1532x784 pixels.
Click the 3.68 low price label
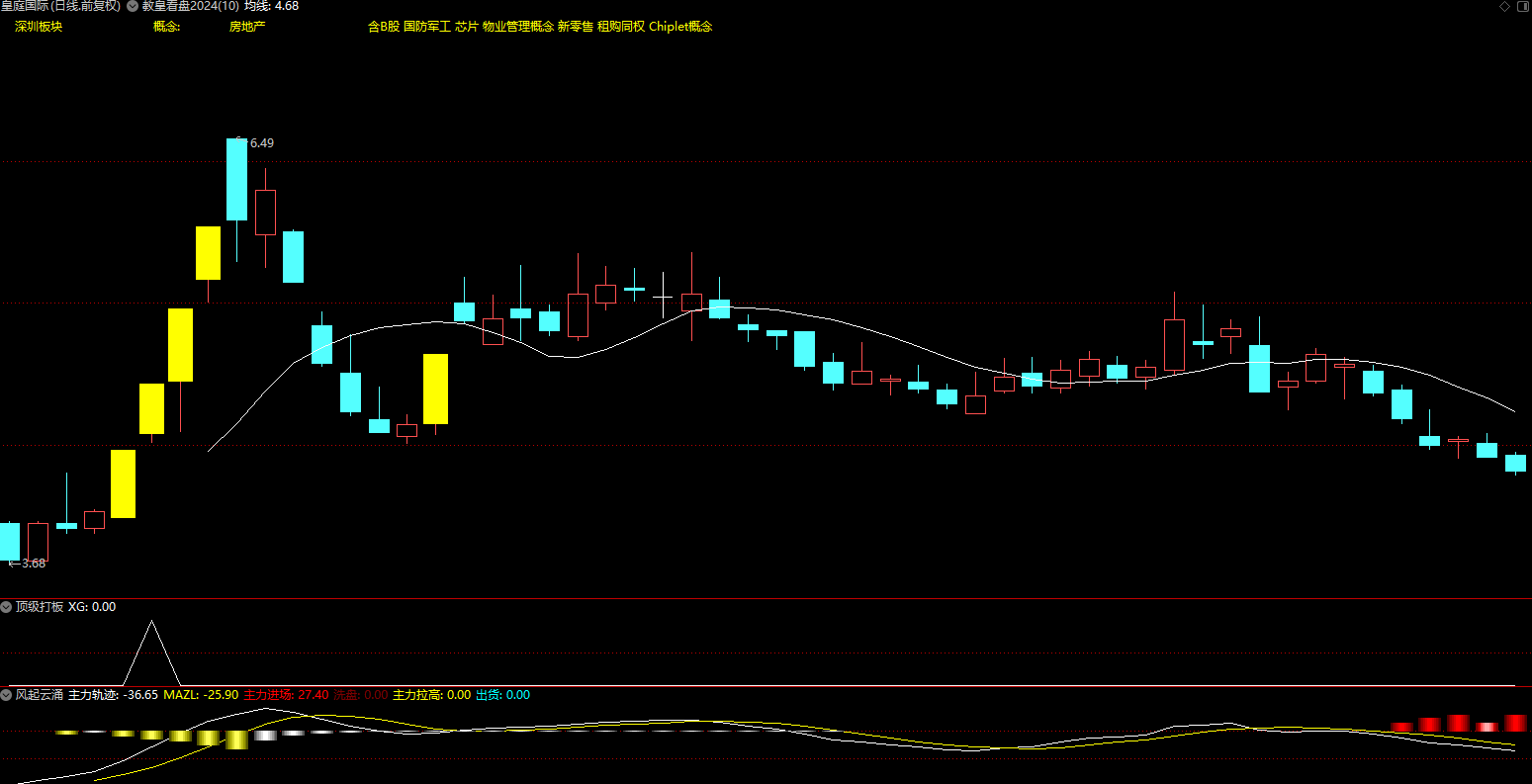pyautogui.click(x=33, y=564)
